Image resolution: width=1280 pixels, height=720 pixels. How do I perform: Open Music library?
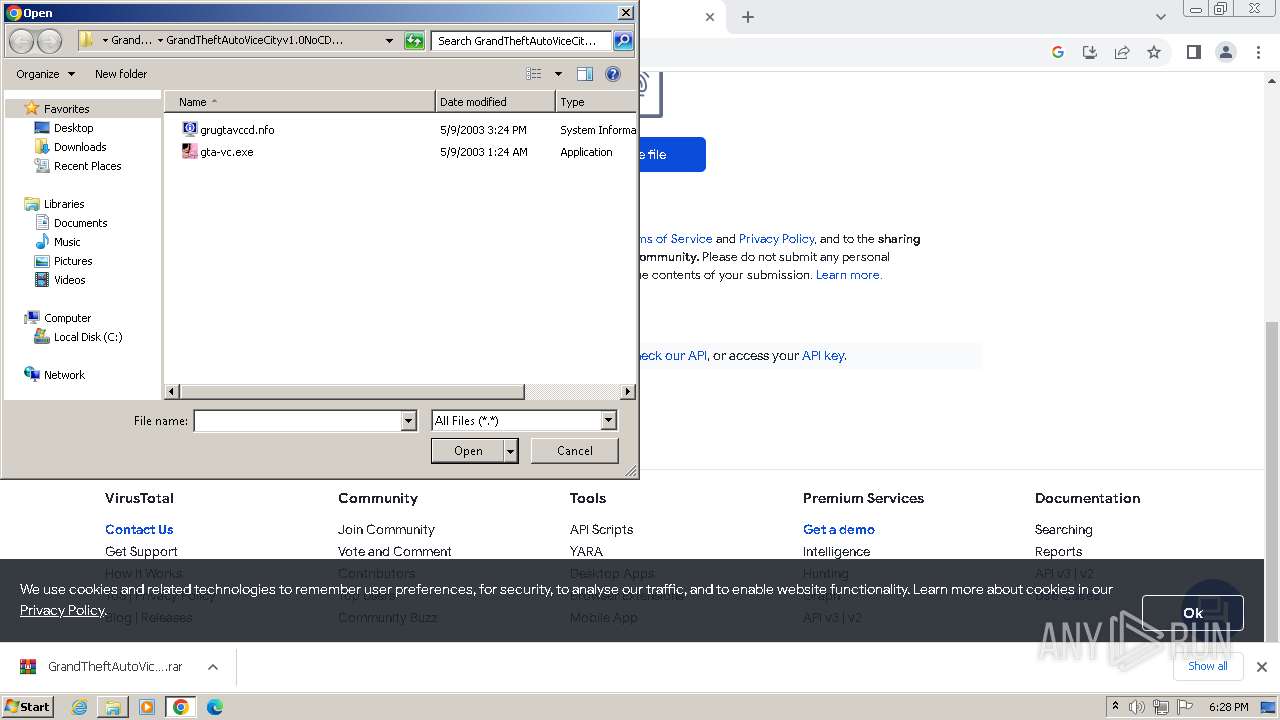(67, 242)
